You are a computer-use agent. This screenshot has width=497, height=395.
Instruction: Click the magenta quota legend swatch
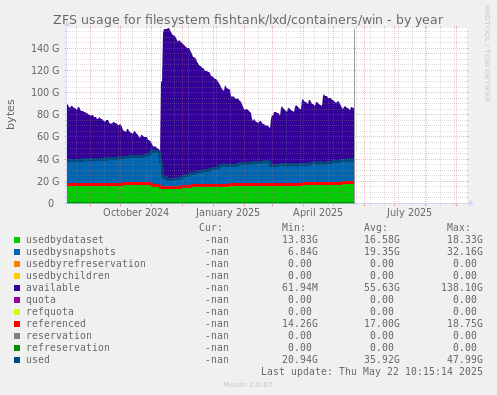tap(17, 300)
